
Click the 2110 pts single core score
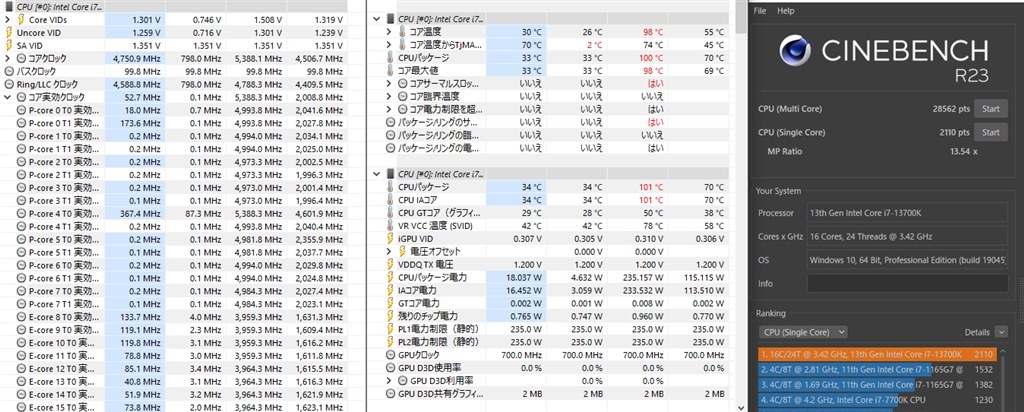pyautogui.click(x=955, y=133)
